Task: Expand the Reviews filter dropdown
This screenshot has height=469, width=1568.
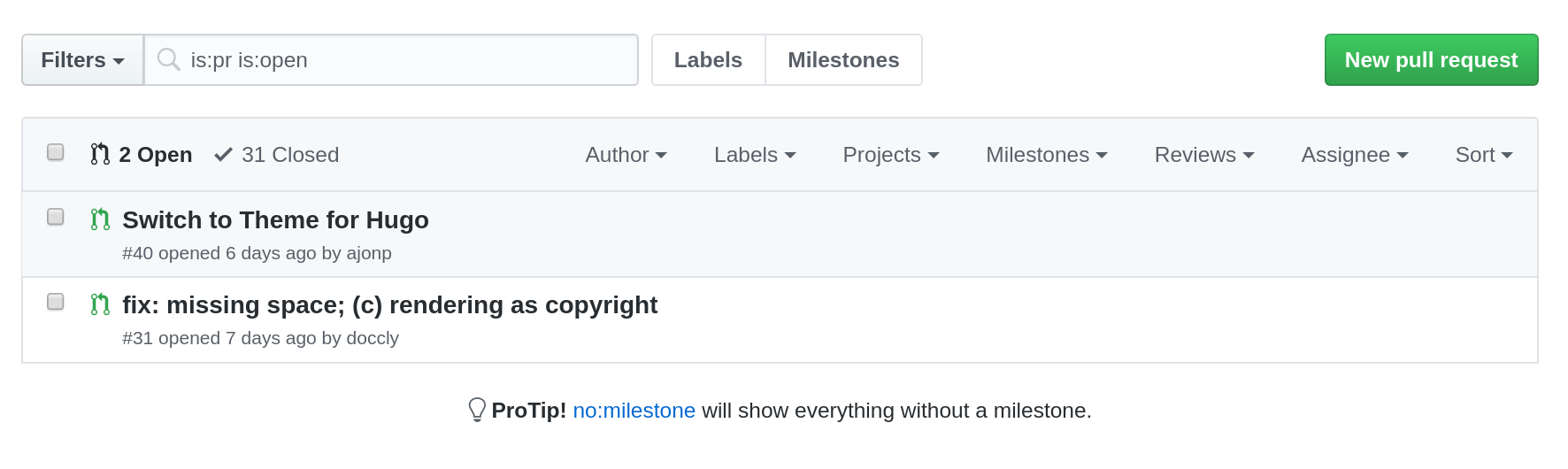Action: pos(1203,155)
